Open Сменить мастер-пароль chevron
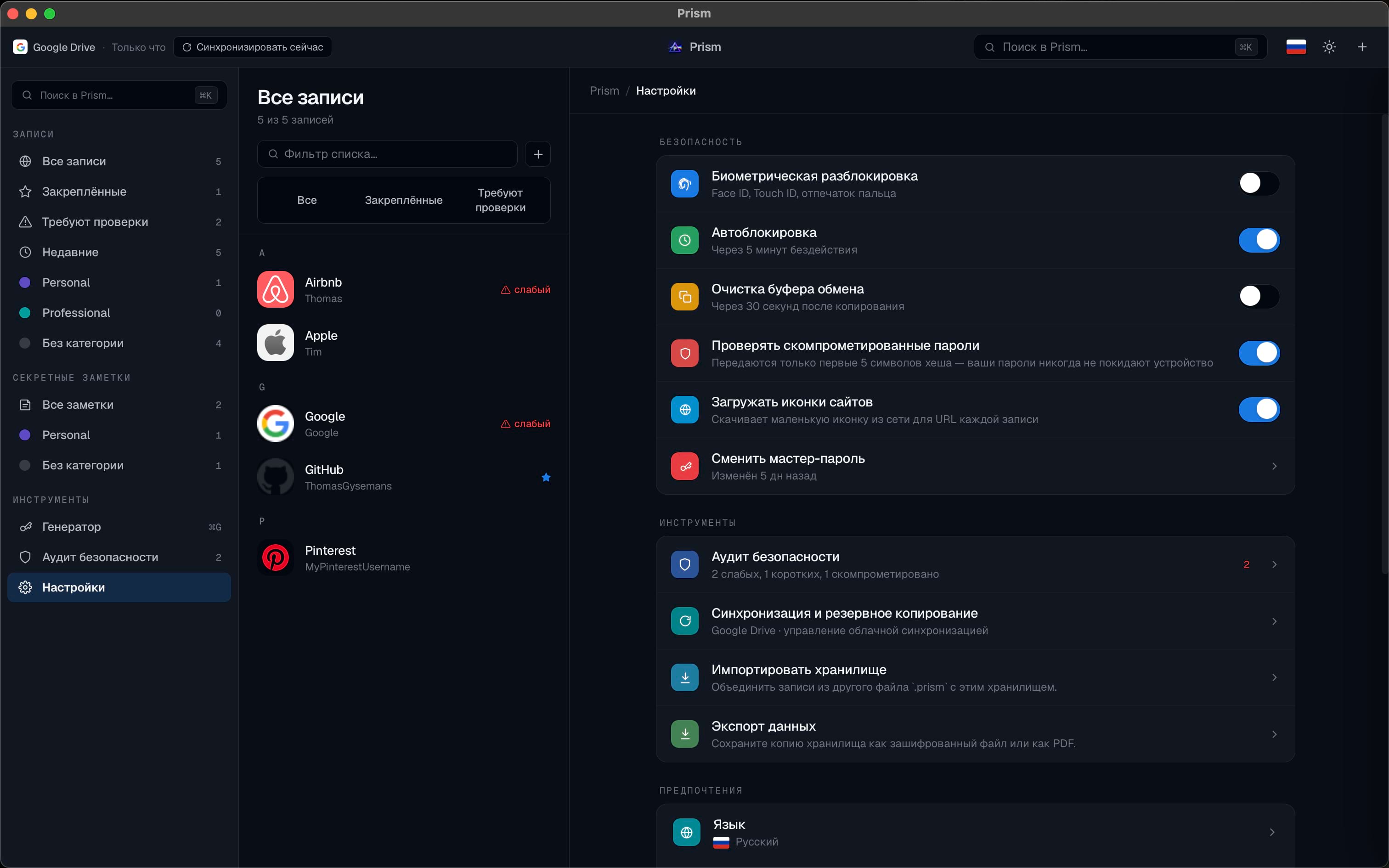This screenshot has height=868, width=1389. pyautogui.click(x=1274, y=466)
